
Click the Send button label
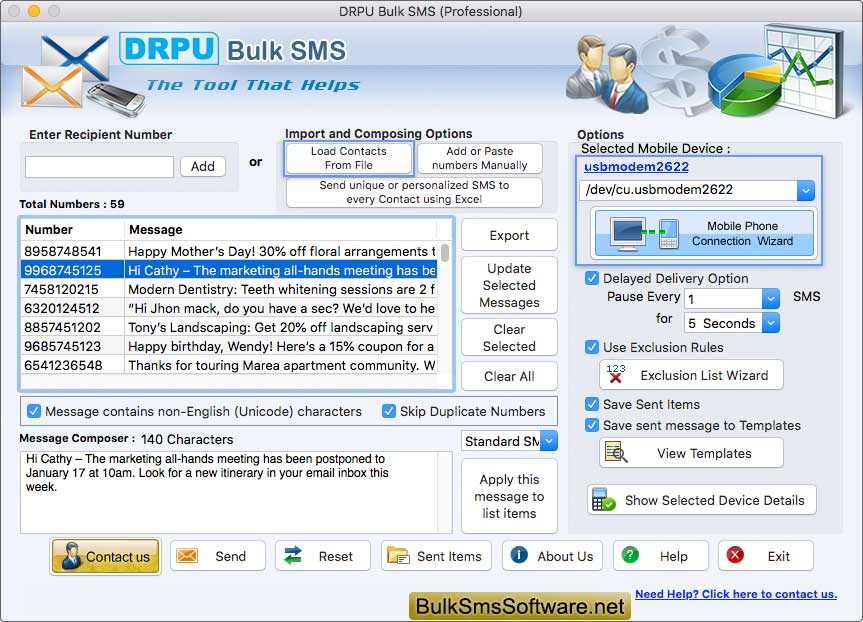click(x=231, y=556)
